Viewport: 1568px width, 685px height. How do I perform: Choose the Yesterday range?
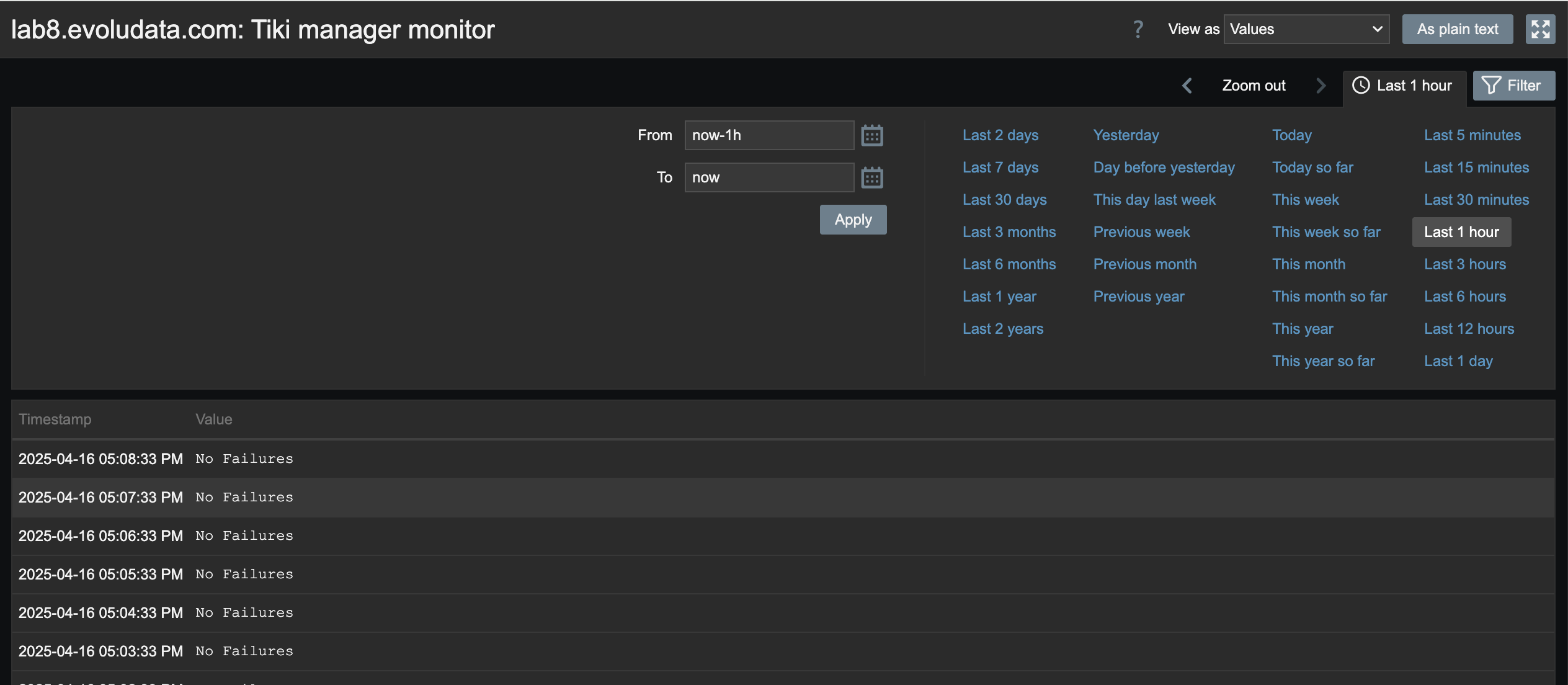[x=1126, y=135]
